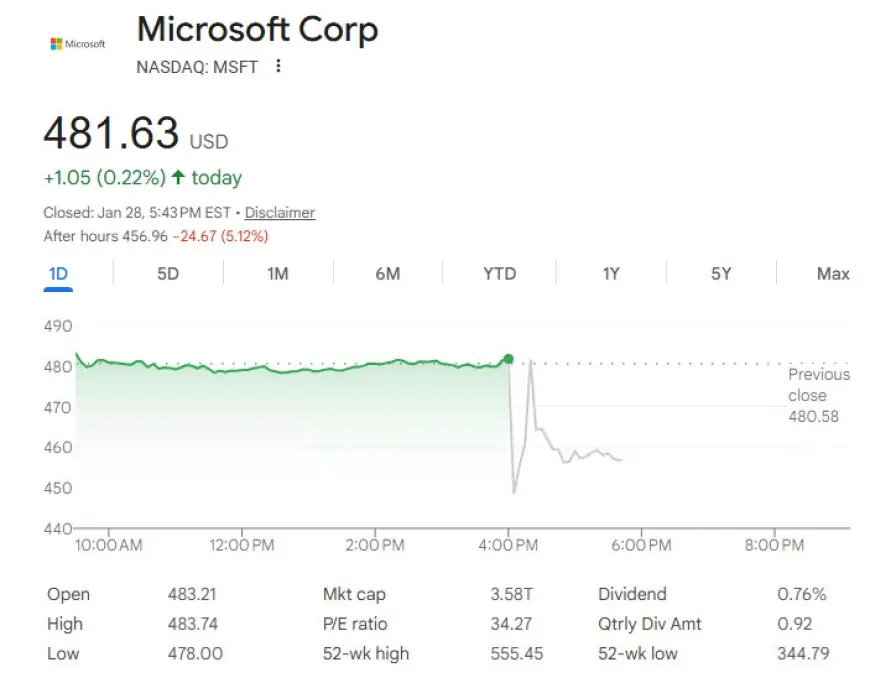This screenshot has width=870, height=683.
Task: Open the Disclaimer link
Action: point(280,212)
